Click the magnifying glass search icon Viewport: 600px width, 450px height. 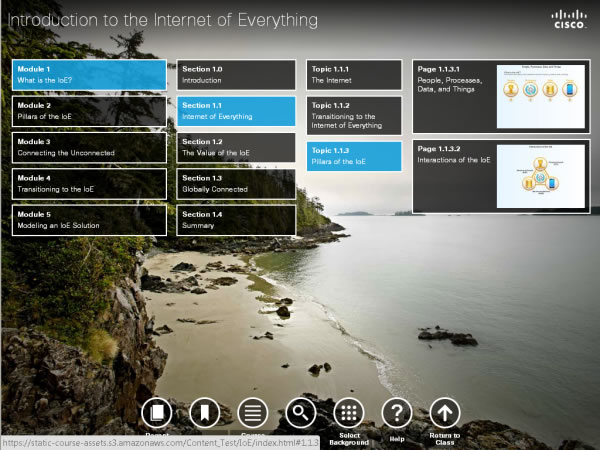(x=300, y=412)
